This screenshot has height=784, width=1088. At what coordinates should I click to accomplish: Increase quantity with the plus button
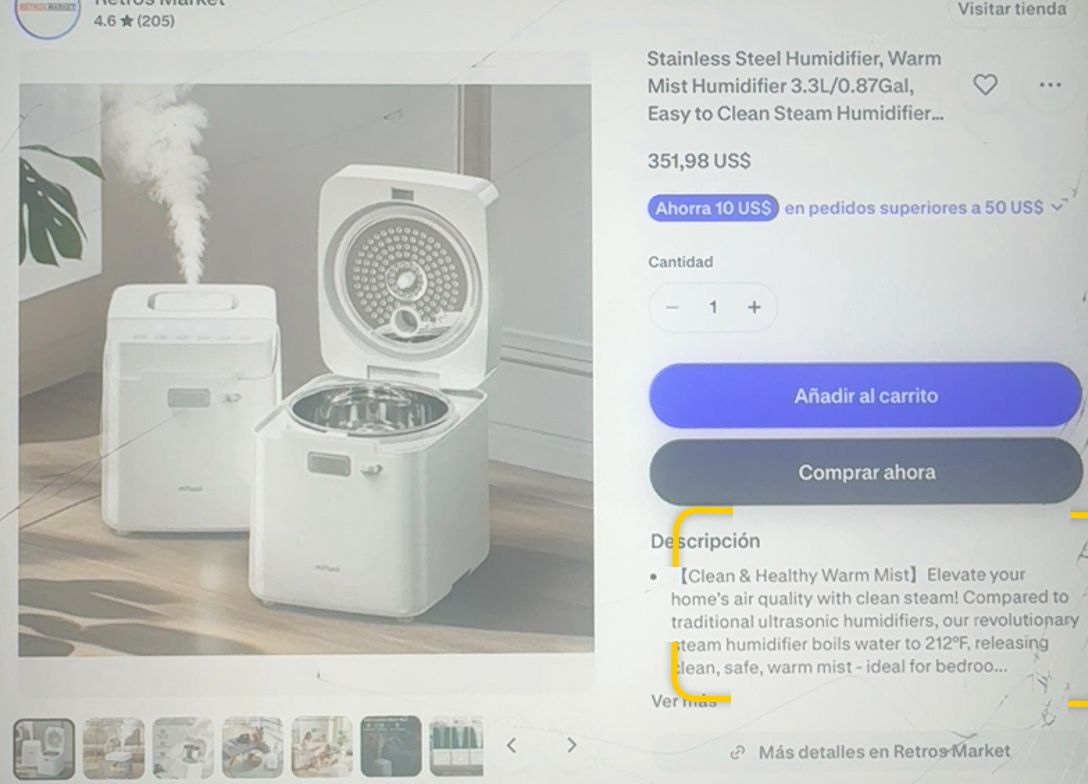pyautogui.click(x=754, y=307)
